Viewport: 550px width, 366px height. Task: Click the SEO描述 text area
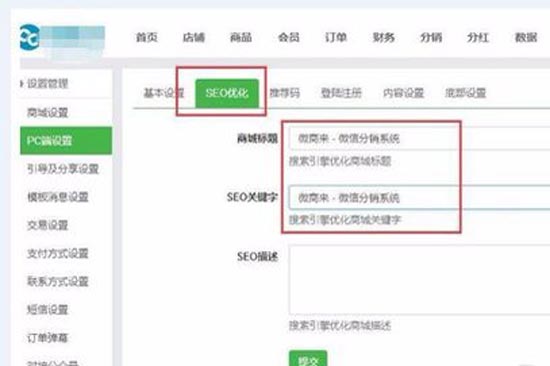point(420,280)
